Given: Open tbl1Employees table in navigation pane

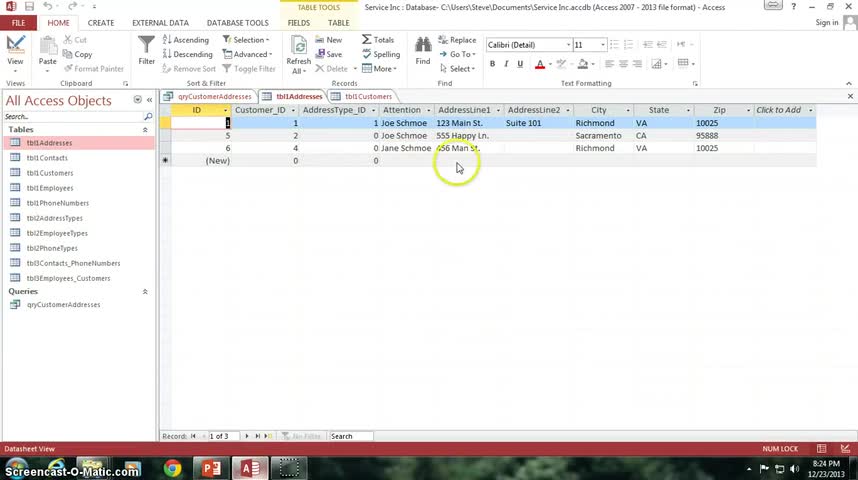Looking at the screenshot, I should [x=50, y=188].
